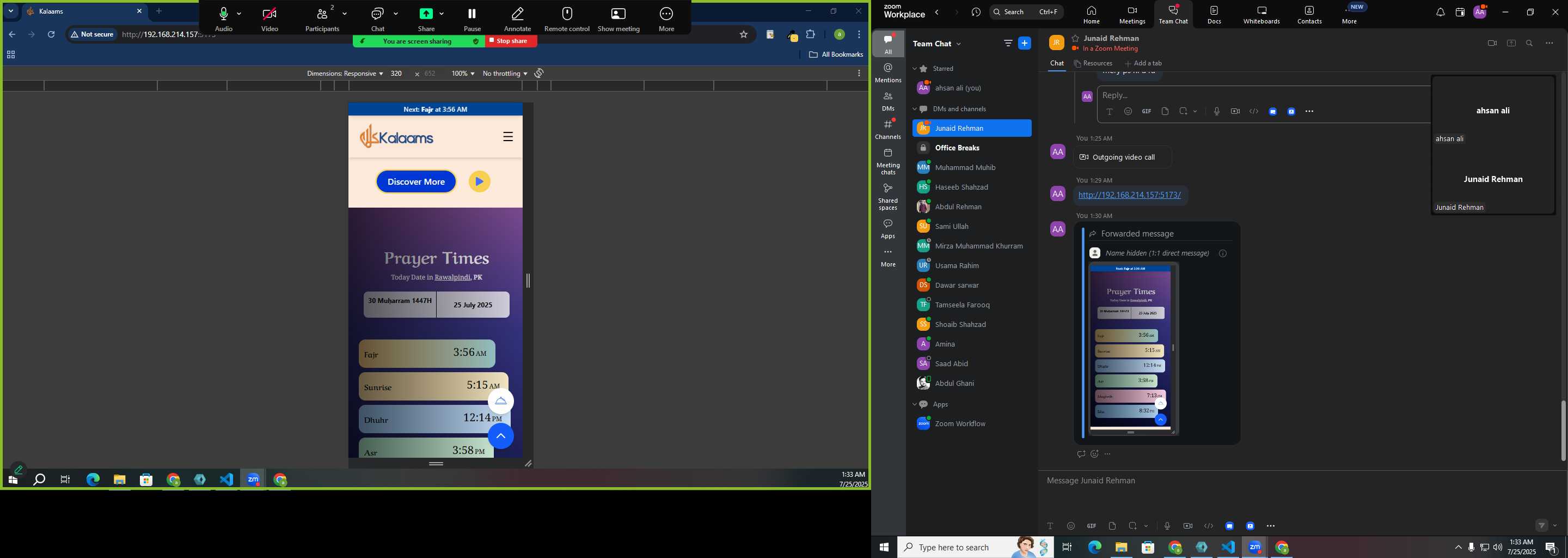1568x558 pixels.
Task: Open the Meetings tab in Zoom Workplace
Action: [x=1132, y=15]
